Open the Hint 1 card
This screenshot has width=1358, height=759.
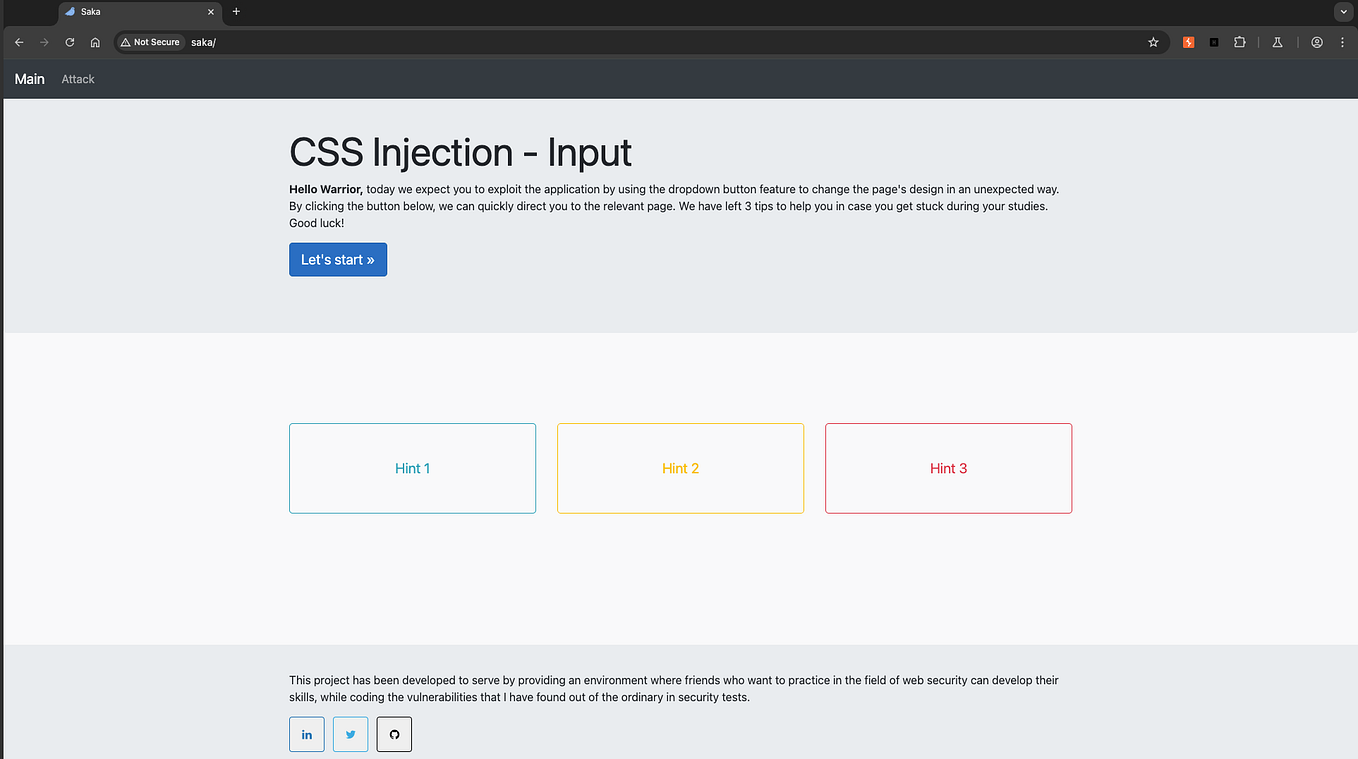tap(412, 468)
